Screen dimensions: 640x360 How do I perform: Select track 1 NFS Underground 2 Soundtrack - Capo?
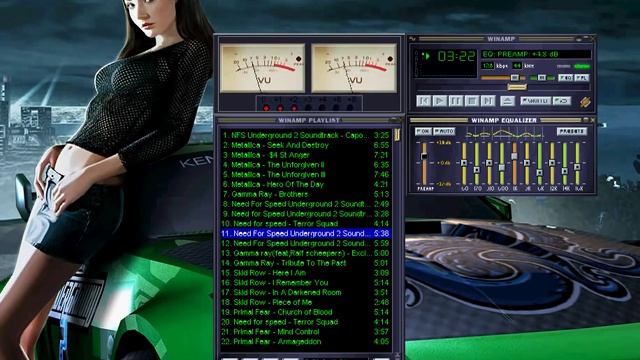tap(305, 135)
